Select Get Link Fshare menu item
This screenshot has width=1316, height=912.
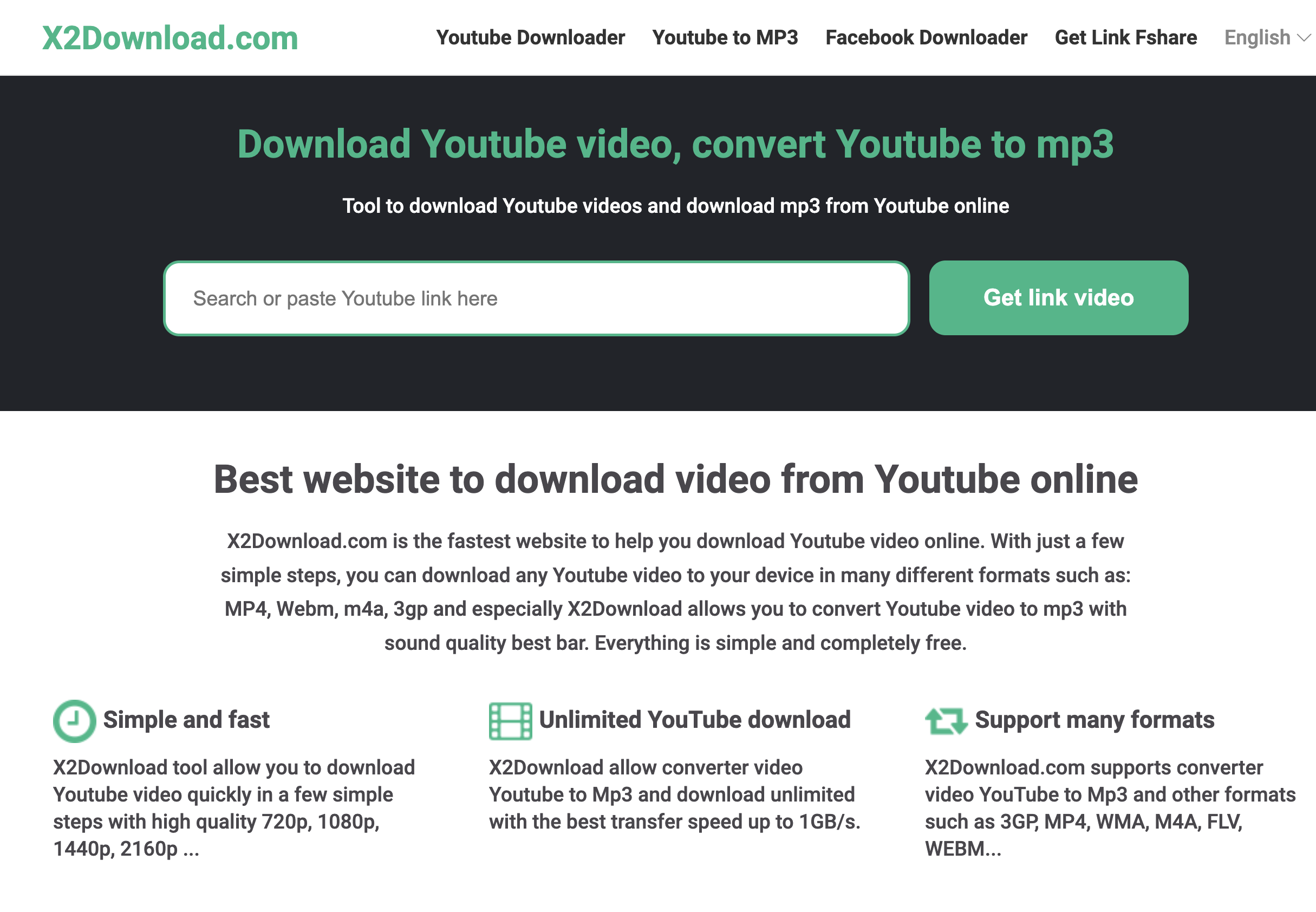[1125, 38]
